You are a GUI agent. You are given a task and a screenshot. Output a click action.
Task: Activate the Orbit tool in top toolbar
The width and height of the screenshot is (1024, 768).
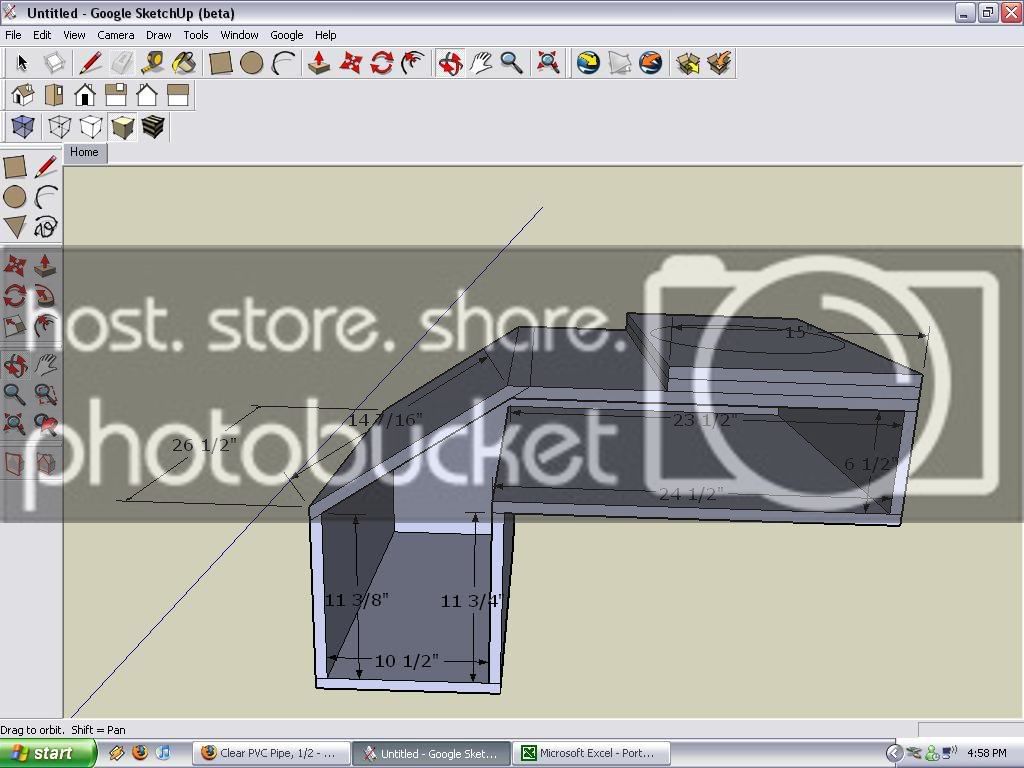450,63
